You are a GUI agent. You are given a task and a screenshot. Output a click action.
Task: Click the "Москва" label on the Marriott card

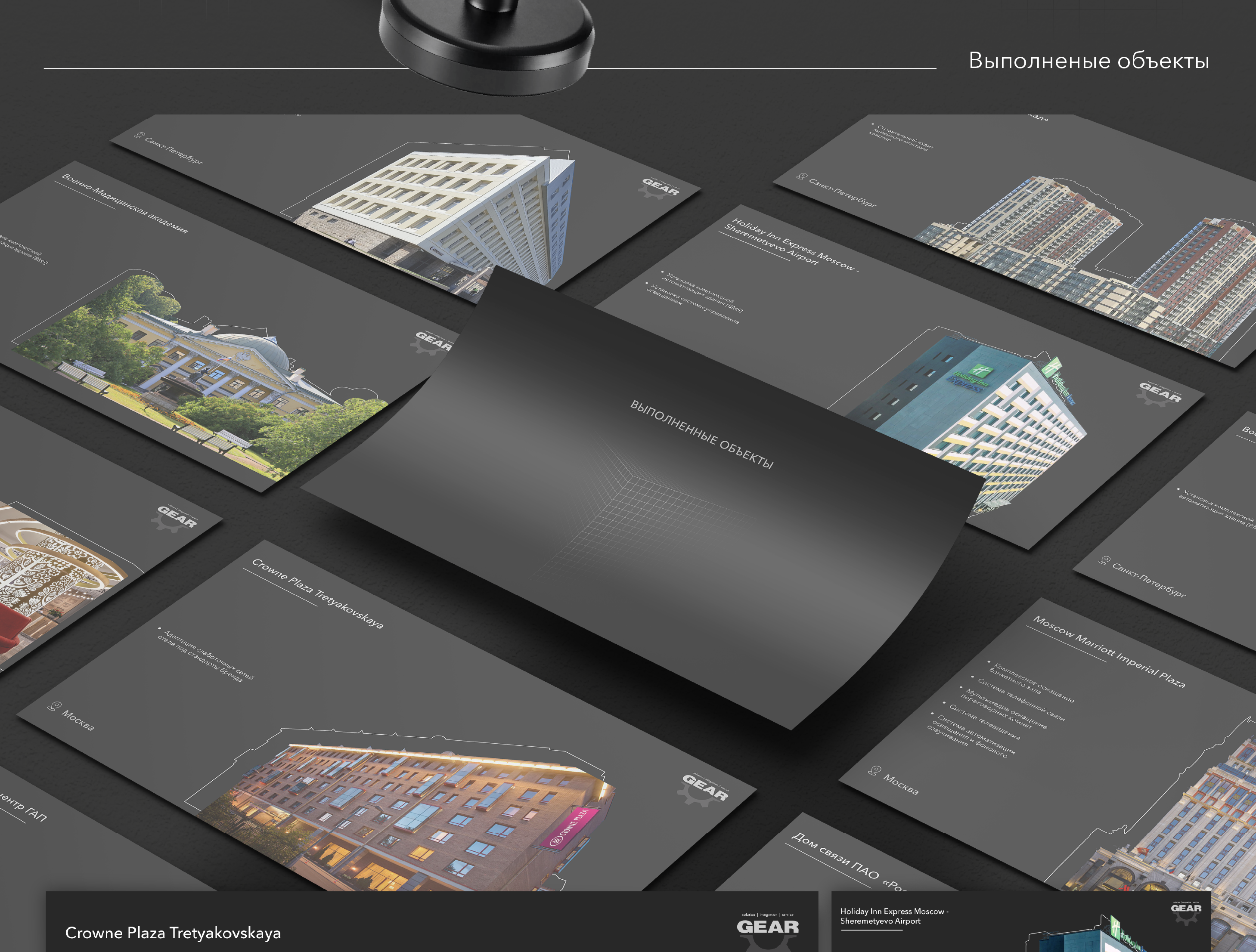tap(900, 785)
